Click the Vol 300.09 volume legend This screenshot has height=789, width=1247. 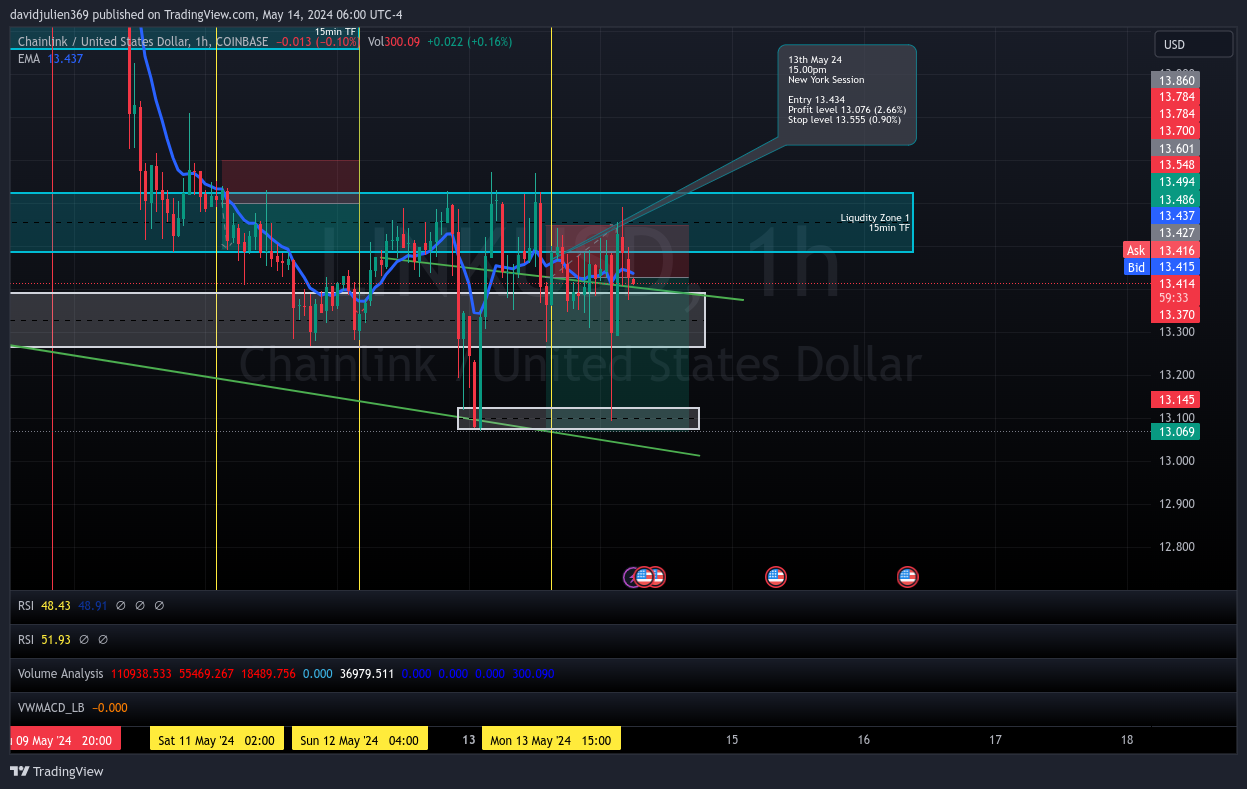click(396, 42)
